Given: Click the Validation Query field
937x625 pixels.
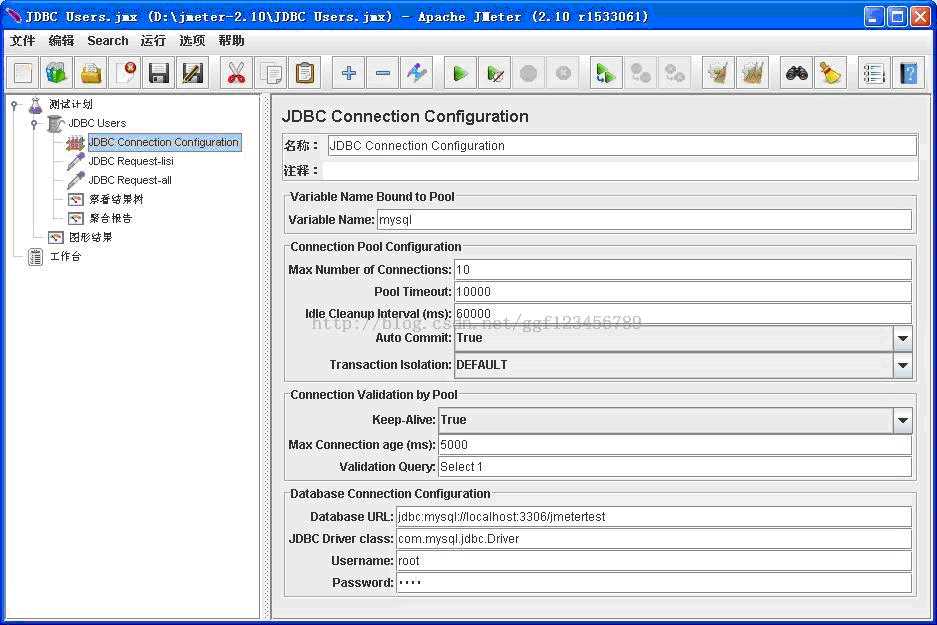Looking at the screenshot, I should (675, 467).
